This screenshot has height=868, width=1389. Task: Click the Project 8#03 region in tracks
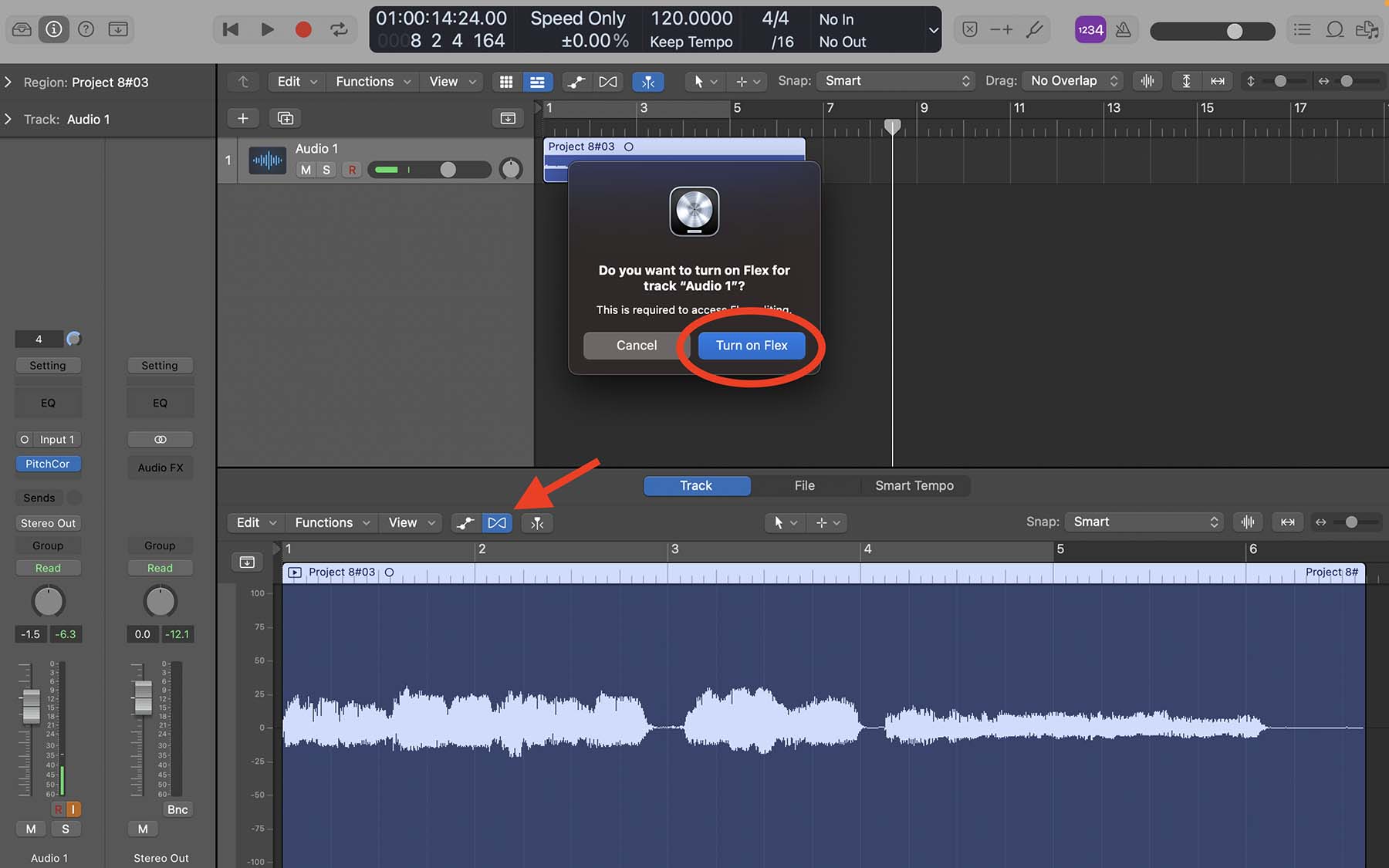tap(674, 160)
